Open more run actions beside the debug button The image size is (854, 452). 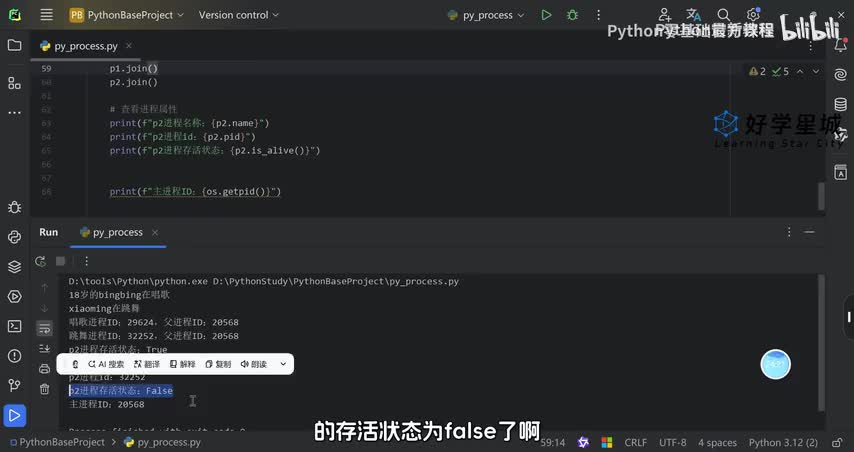[598, 15]
